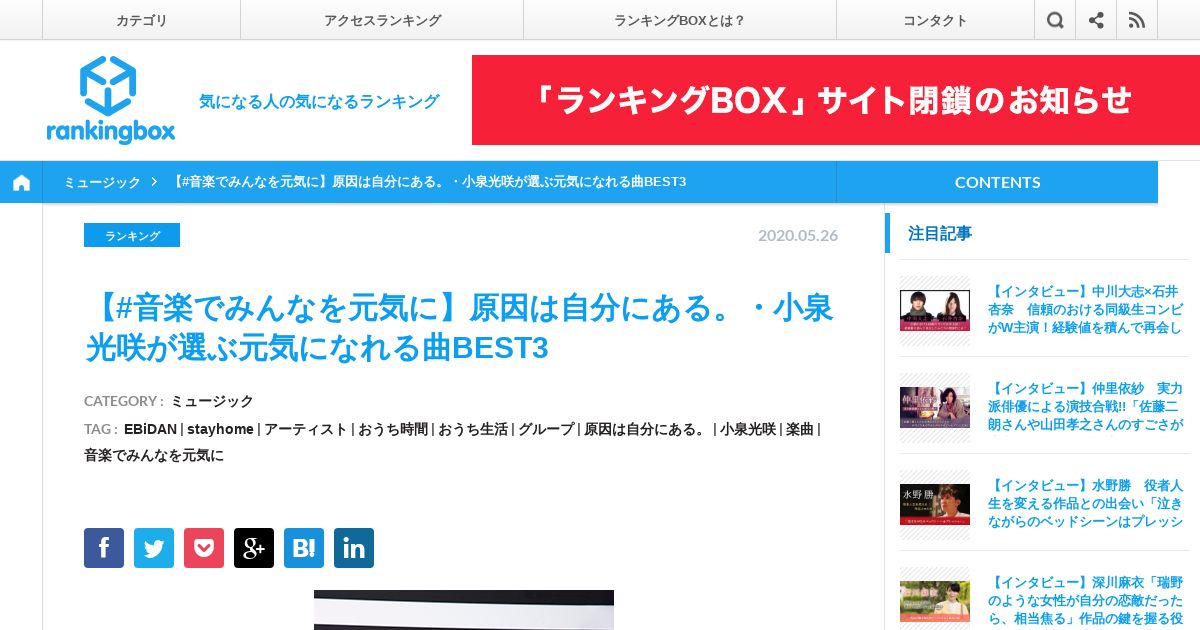Open the カテゴリ menu
This screenshot has width=1200, height=630.
[x=141, y=20]
